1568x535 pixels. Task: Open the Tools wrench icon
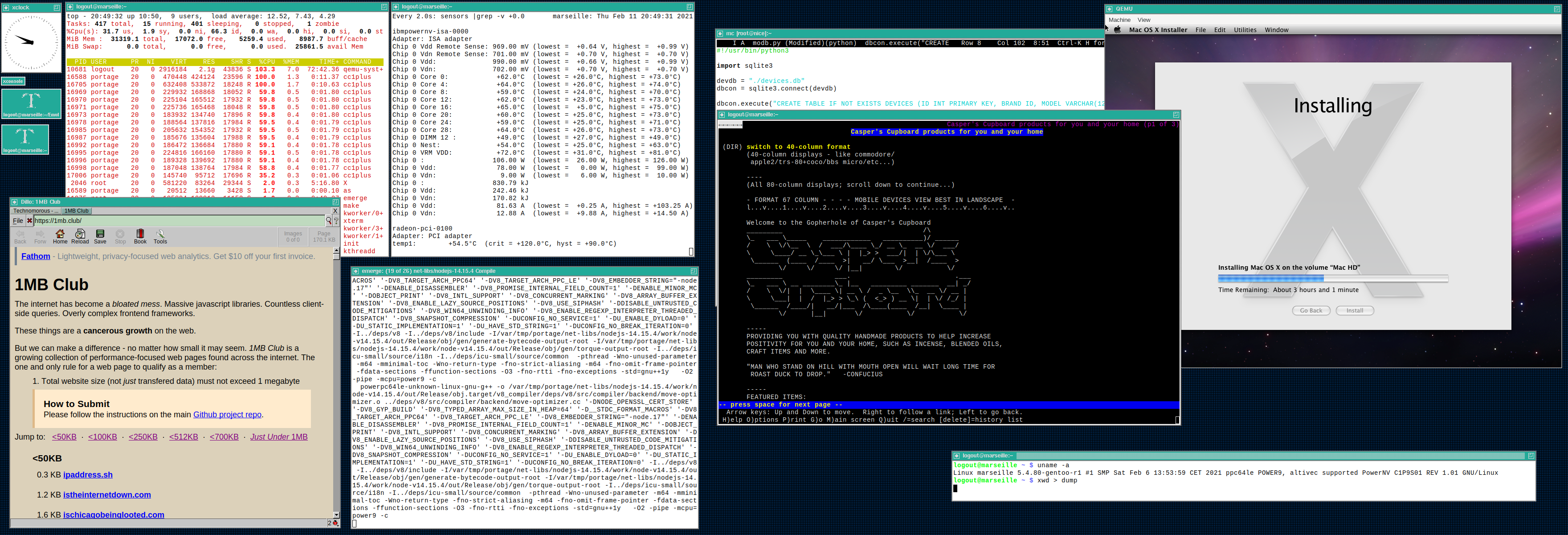pos(160,234)
